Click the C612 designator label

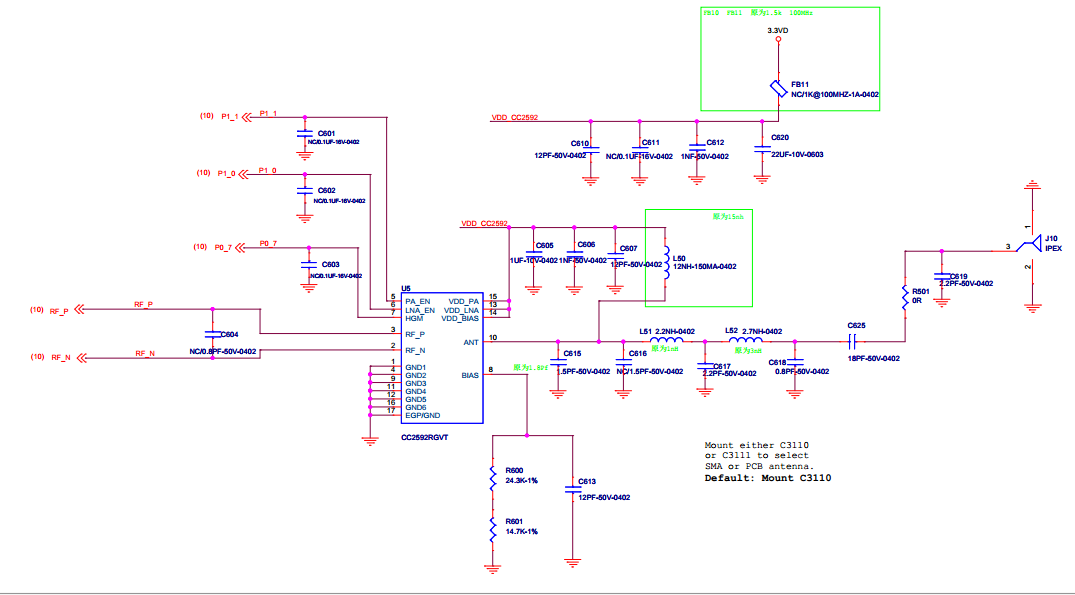[715, 143]
